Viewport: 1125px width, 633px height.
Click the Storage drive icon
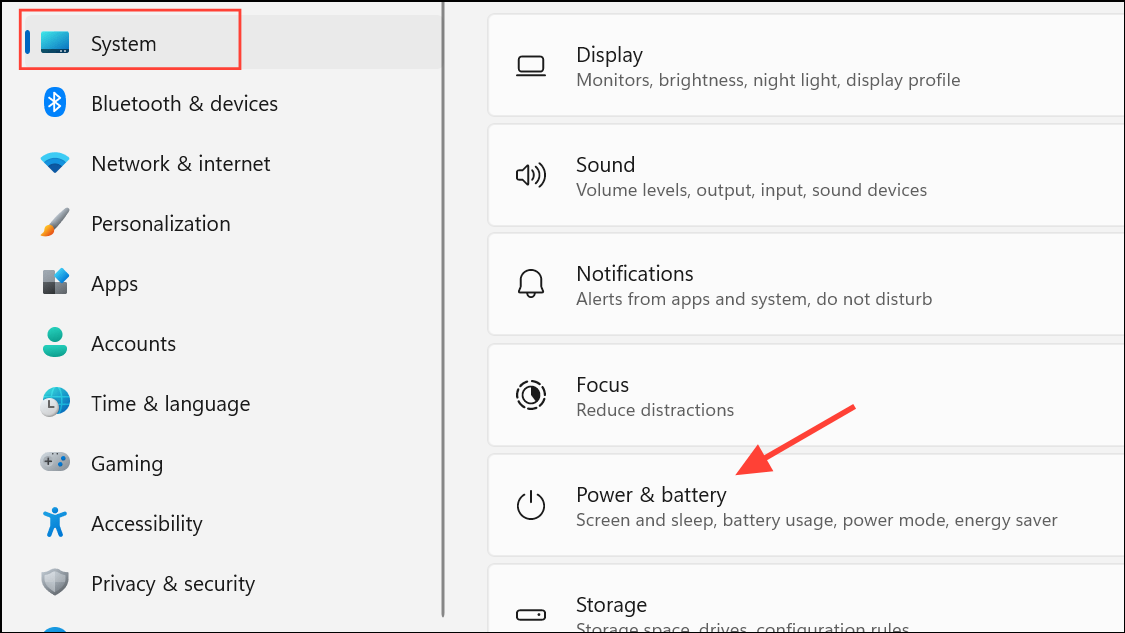(530, 614)
